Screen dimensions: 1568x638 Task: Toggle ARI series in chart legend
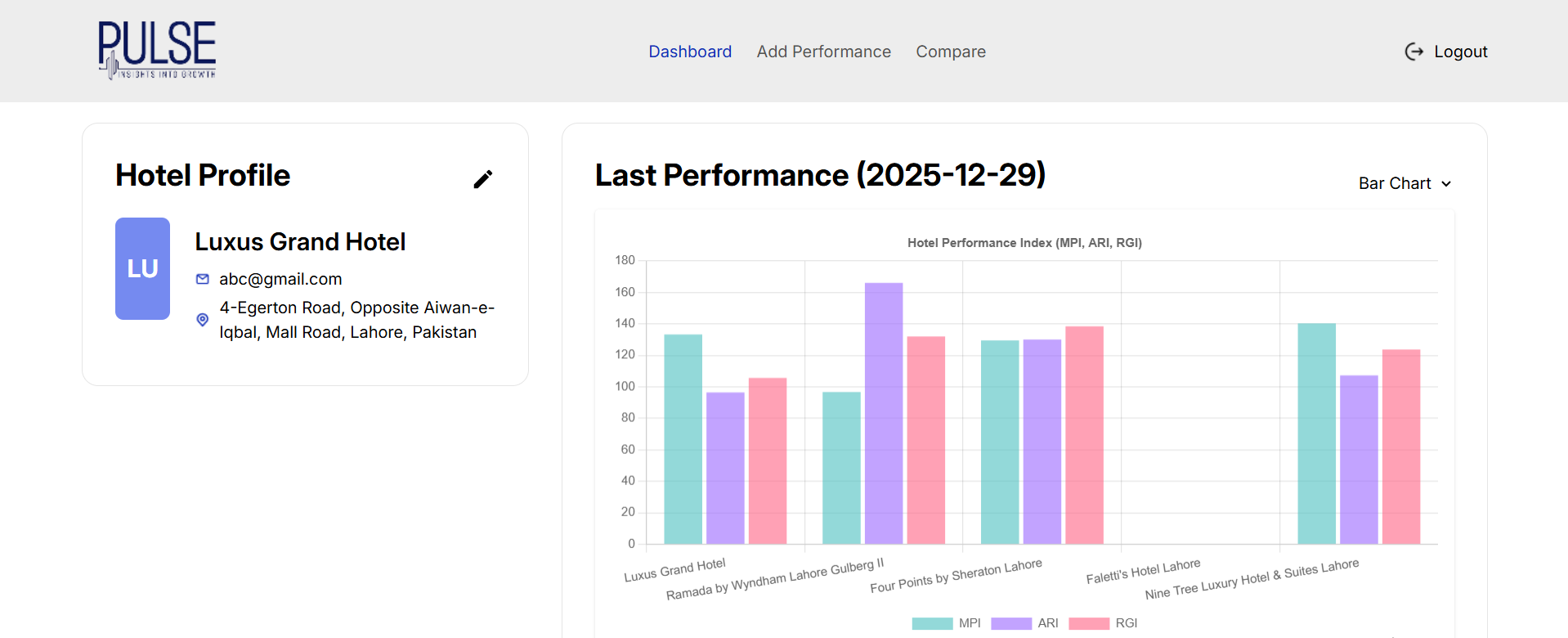[1024, 623]
